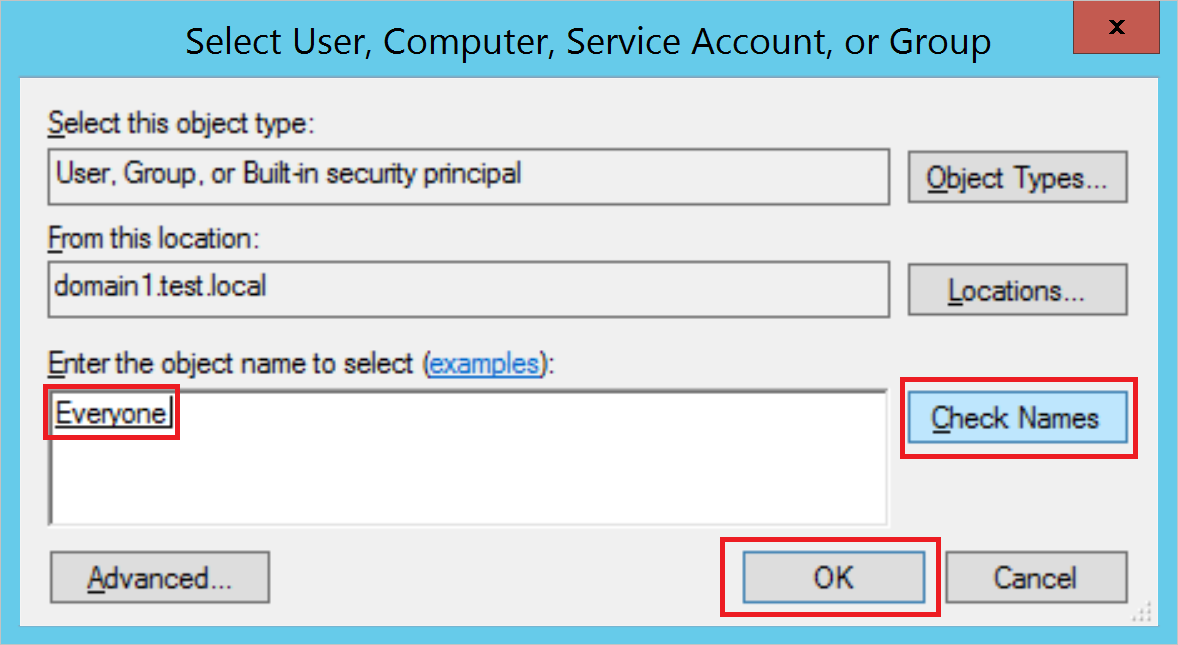The width and height of the screenshot is (1178, 645).
Task: Cancel the object selection dialog
Action: [1035, 578]
